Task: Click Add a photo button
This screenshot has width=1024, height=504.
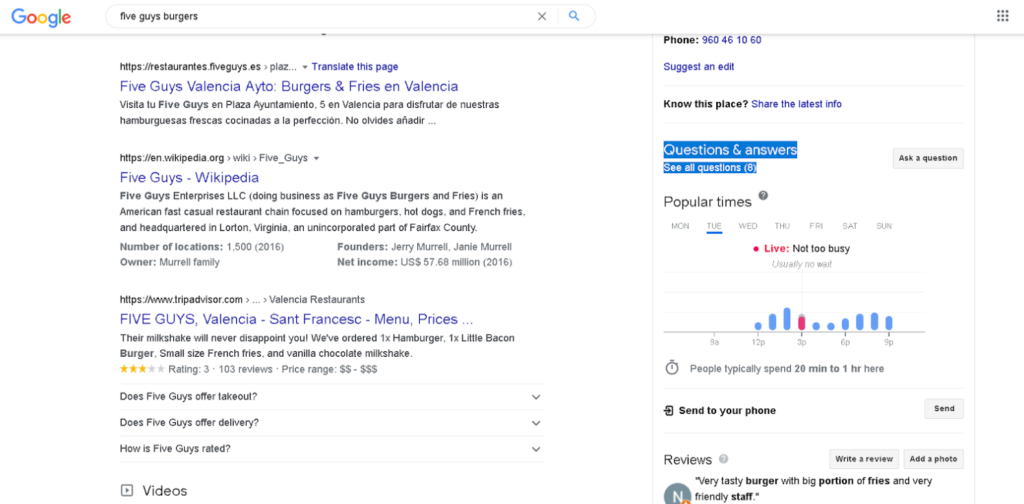Action: coord(933,459)
